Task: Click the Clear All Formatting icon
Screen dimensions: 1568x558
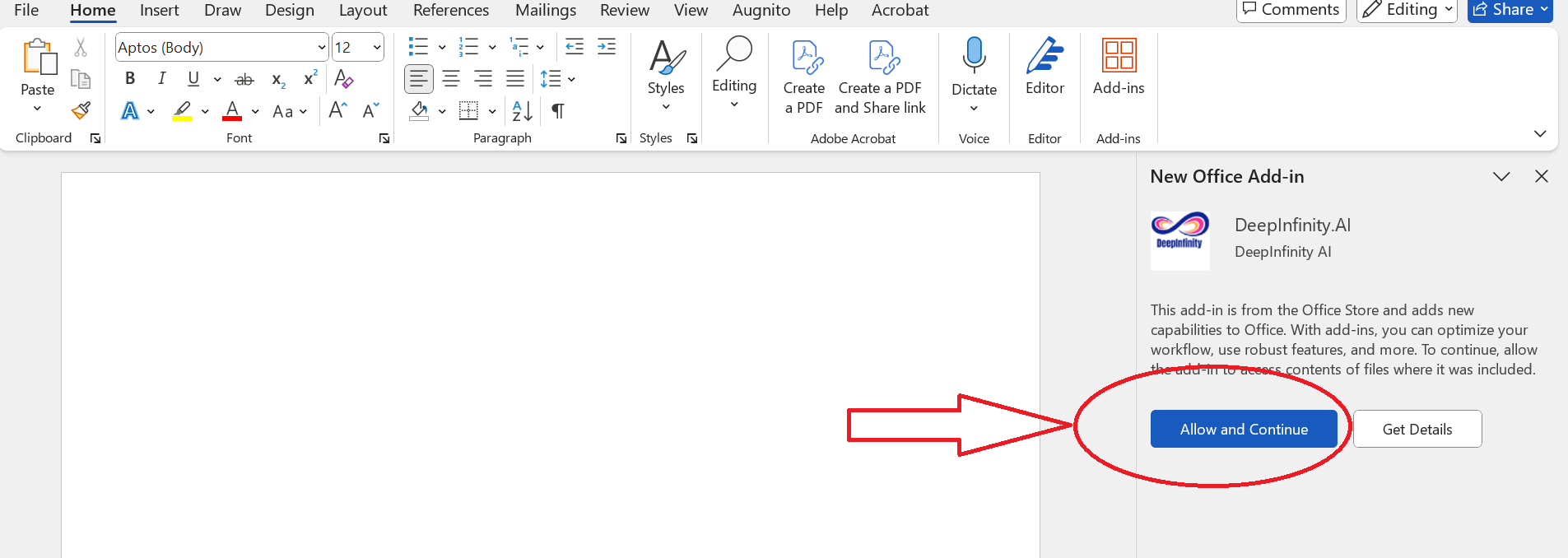Action: (344, 79)
